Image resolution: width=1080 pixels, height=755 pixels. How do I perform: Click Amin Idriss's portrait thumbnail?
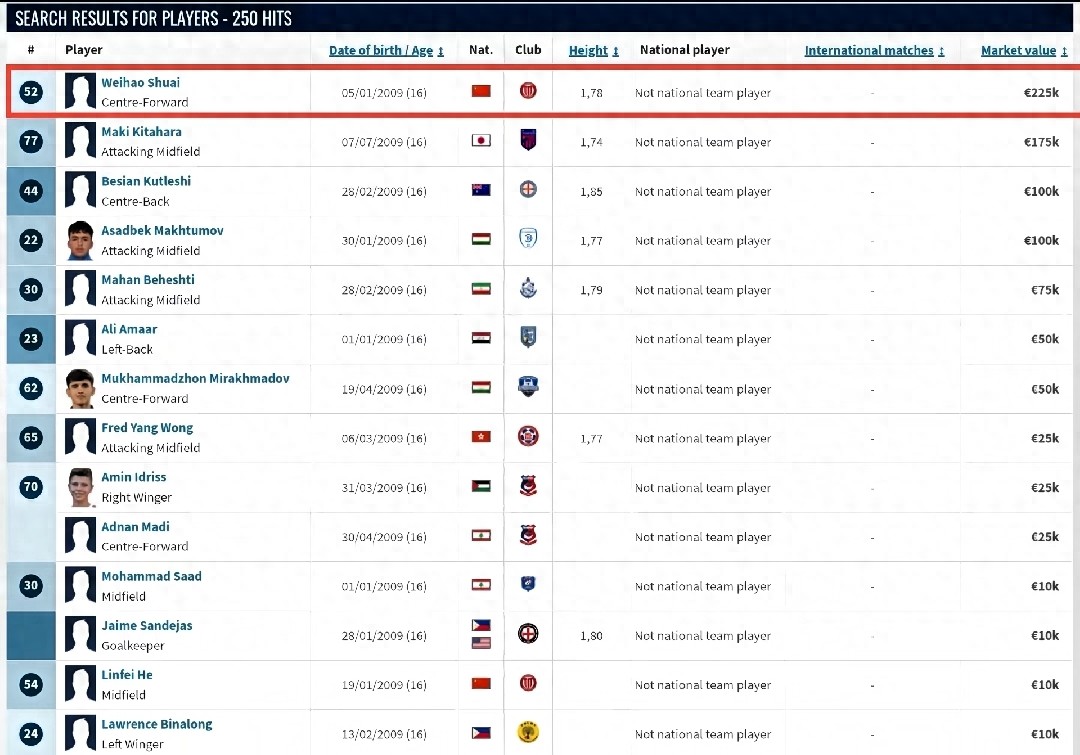(80, 488)
